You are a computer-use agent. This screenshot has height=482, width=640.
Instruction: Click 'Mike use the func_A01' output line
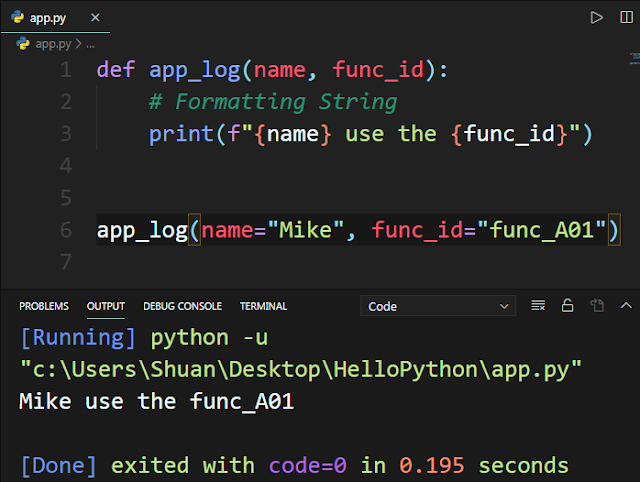coord(157,402)
